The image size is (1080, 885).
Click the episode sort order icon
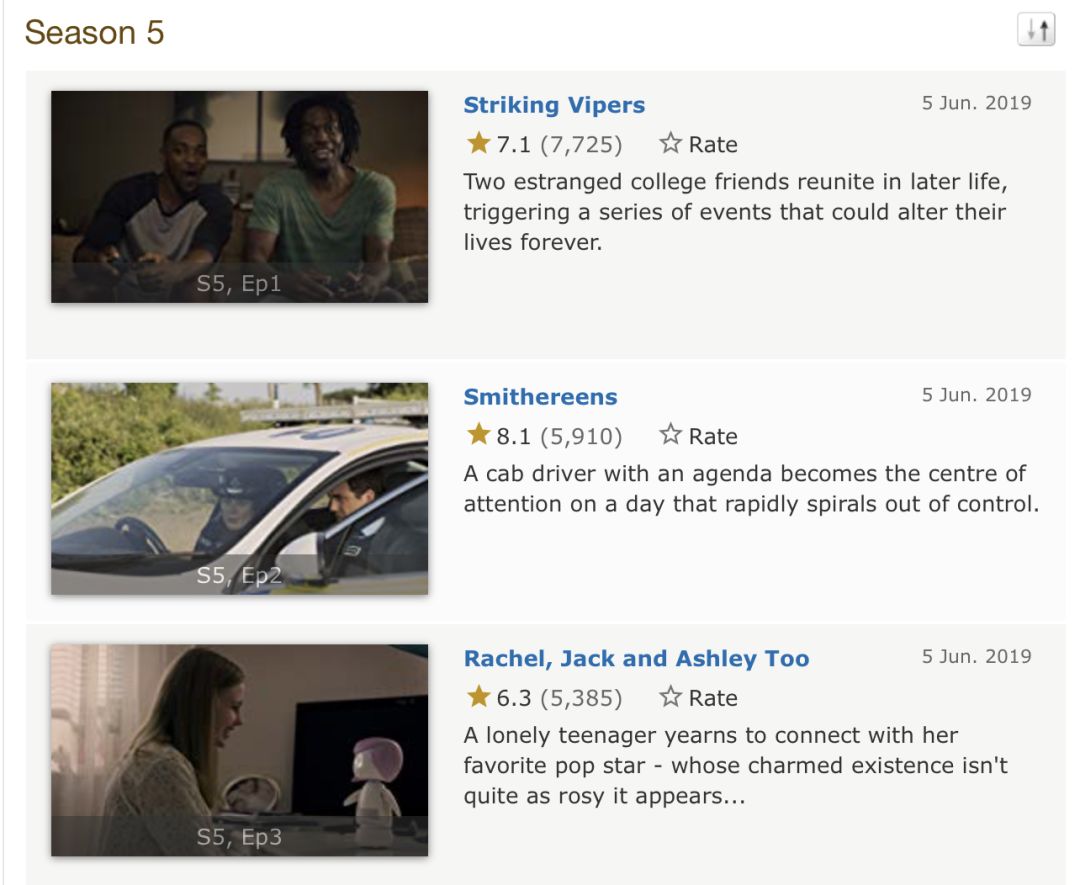[1036, 31]
